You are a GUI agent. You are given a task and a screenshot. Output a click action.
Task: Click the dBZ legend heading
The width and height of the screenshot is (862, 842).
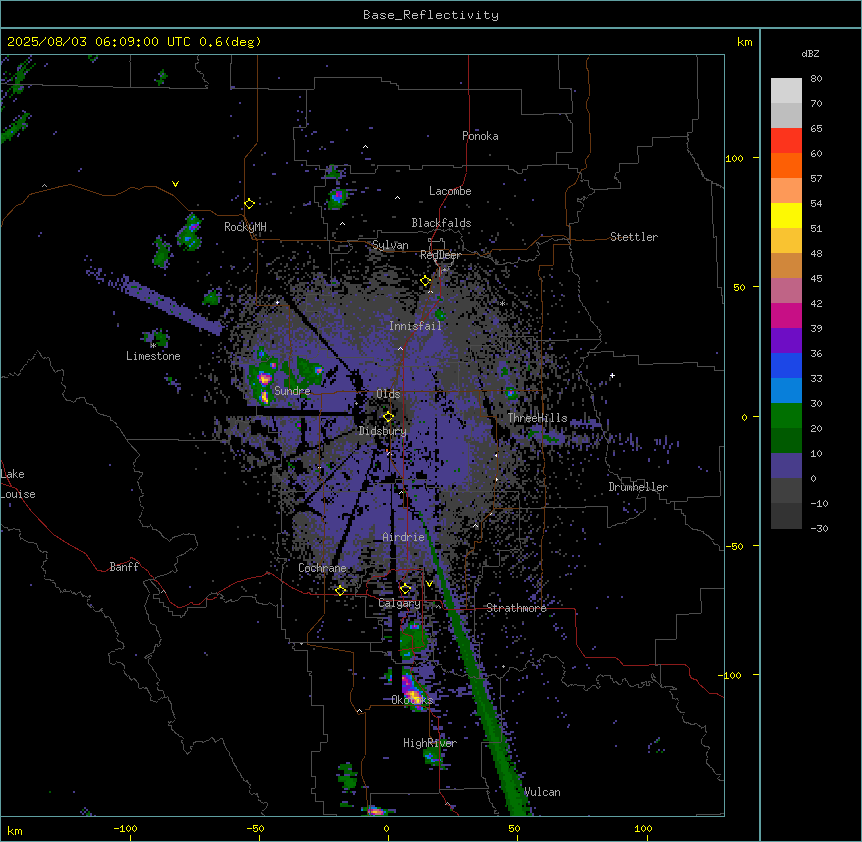click(x=810, y=53)
